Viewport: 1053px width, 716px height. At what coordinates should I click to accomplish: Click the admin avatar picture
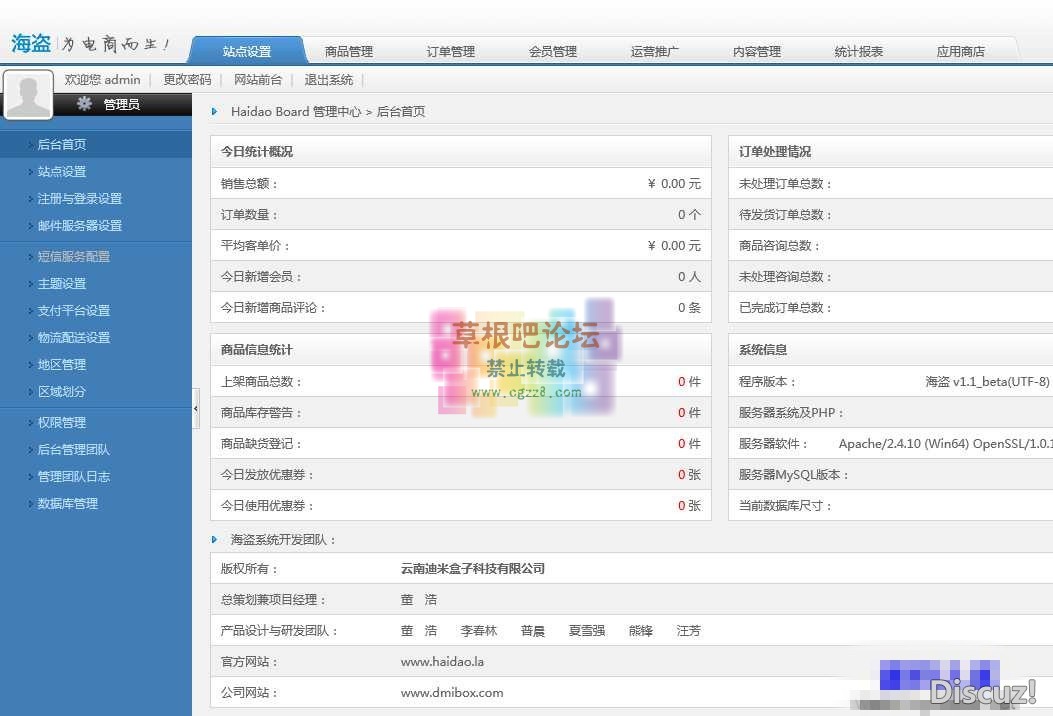[x=29, y=94]
